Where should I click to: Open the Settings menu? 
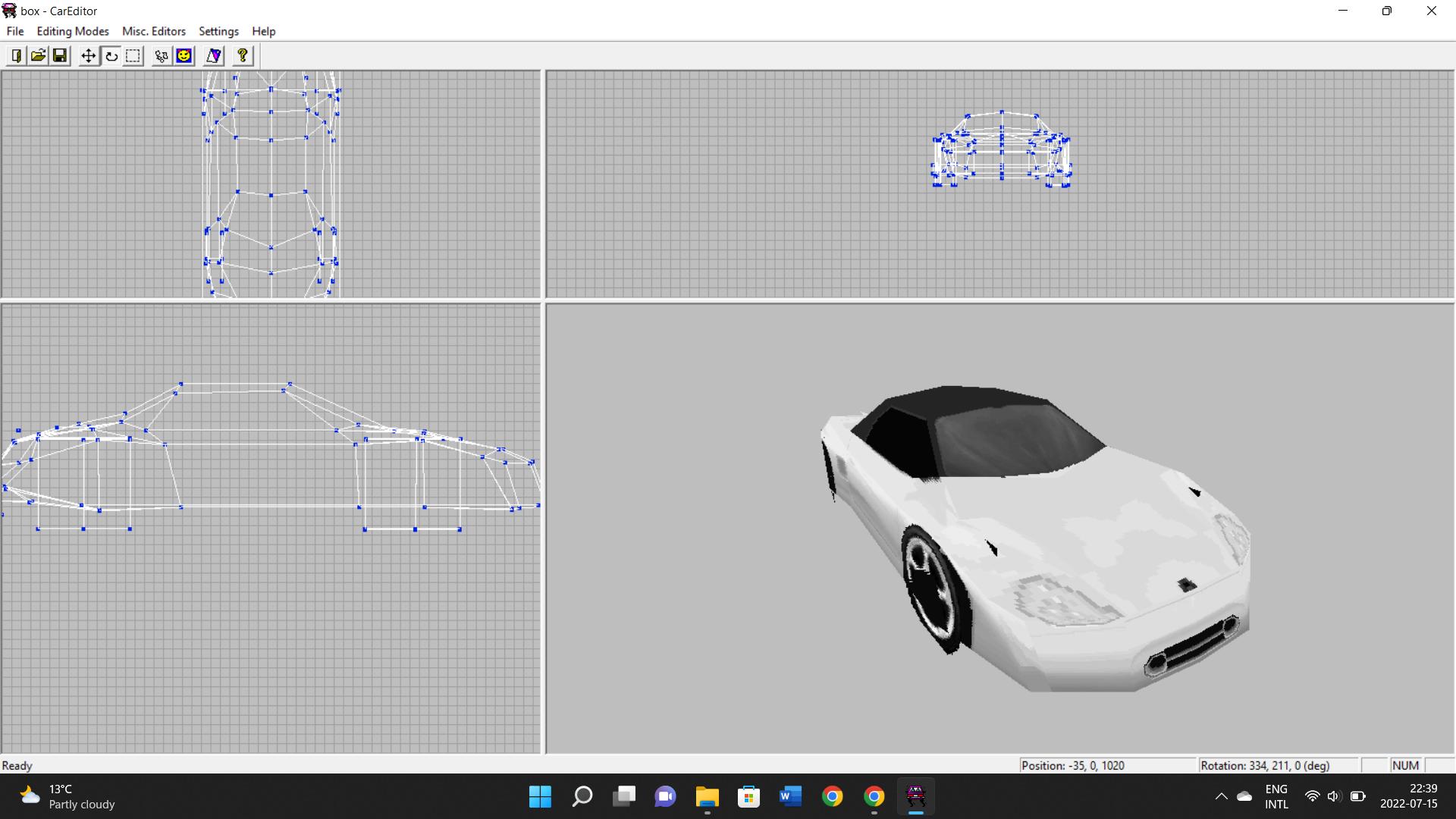(218, 31)
